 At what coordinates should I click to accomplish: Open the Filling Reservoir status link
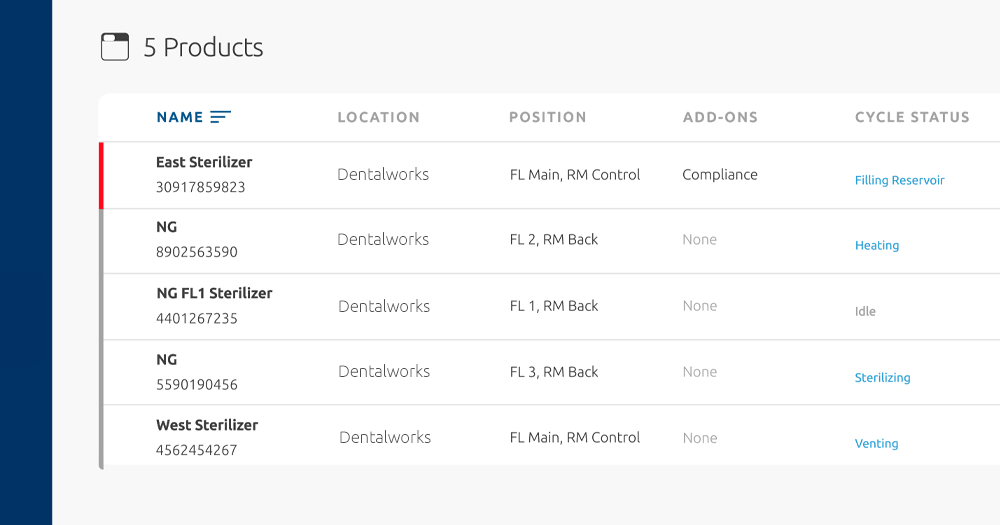[x=899, y=181]
